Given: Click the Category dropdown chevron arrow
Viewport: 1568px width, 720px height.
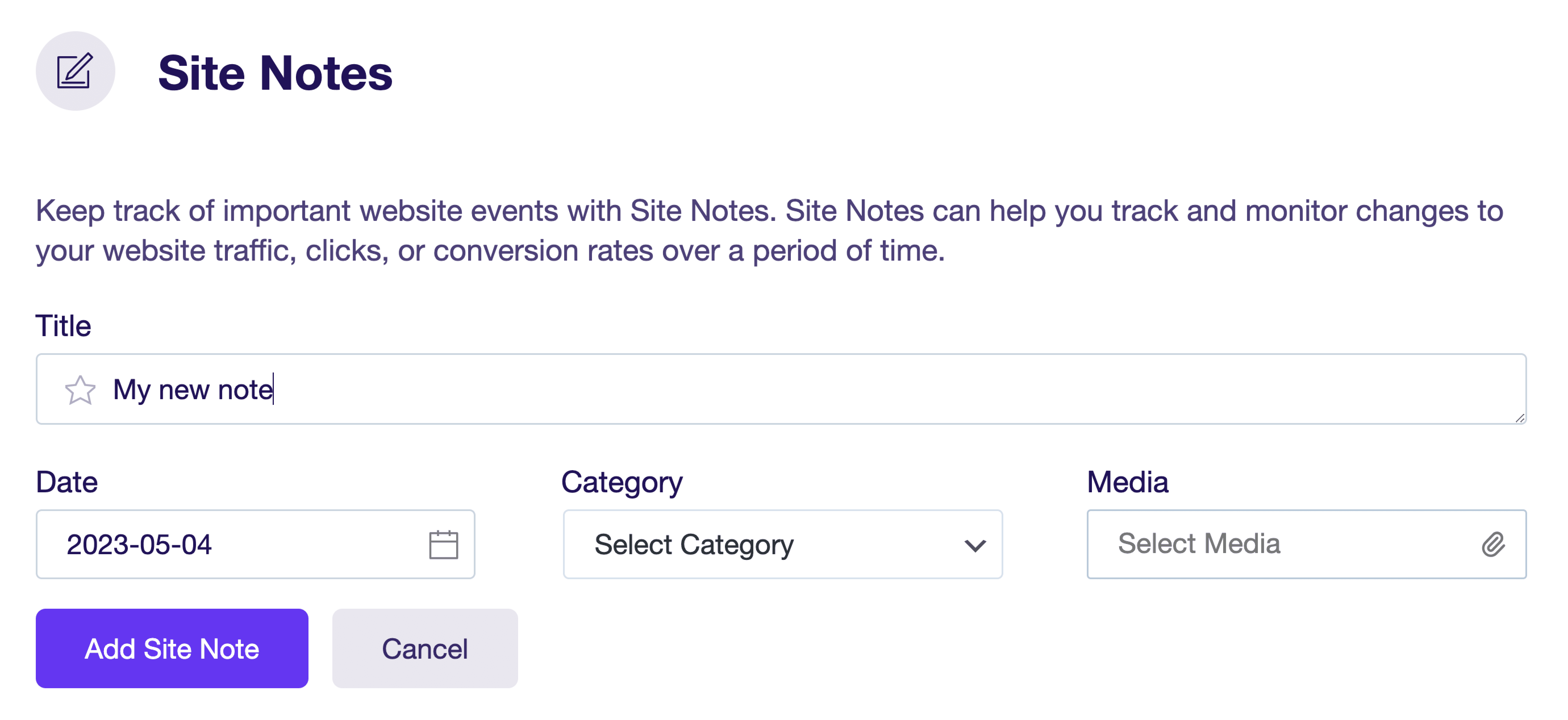Looking at the screenshot, I should click(975, 545).
